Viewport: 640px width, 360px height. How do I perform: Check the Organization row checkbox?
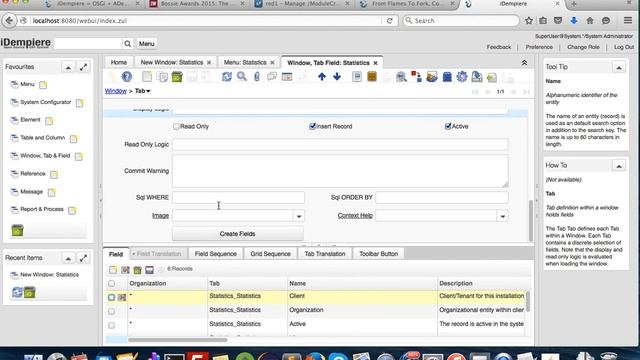pyautogui.click(x=111, y=311)
